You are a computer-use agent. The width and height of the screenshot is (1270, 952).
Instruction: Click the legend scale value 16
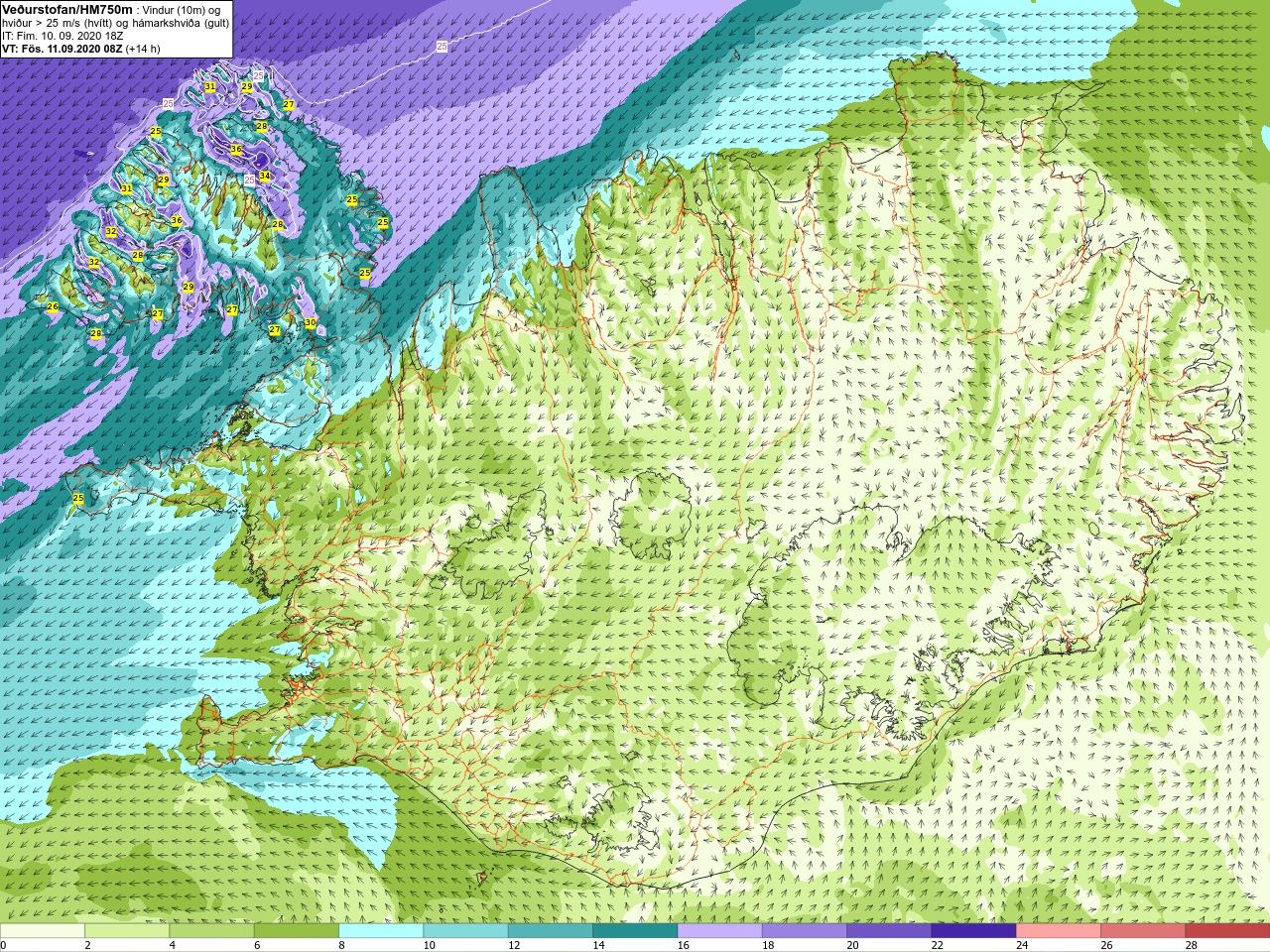tap(683, 945)
